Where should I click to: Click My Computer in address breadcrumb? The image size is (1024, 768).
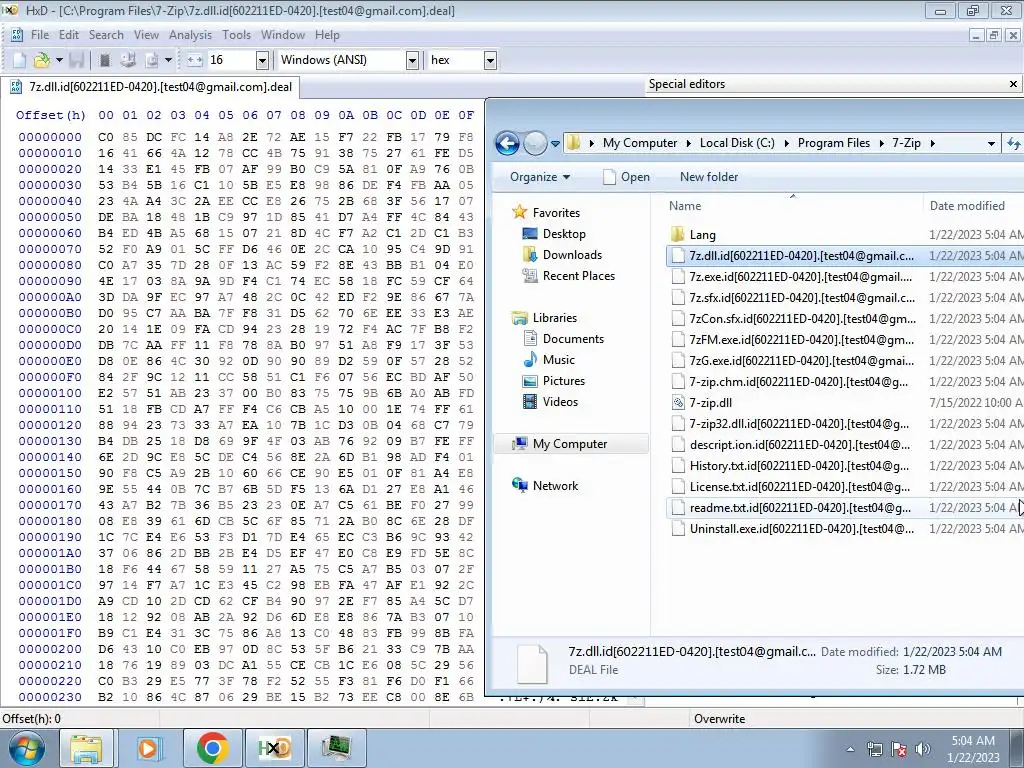(640, 143)
